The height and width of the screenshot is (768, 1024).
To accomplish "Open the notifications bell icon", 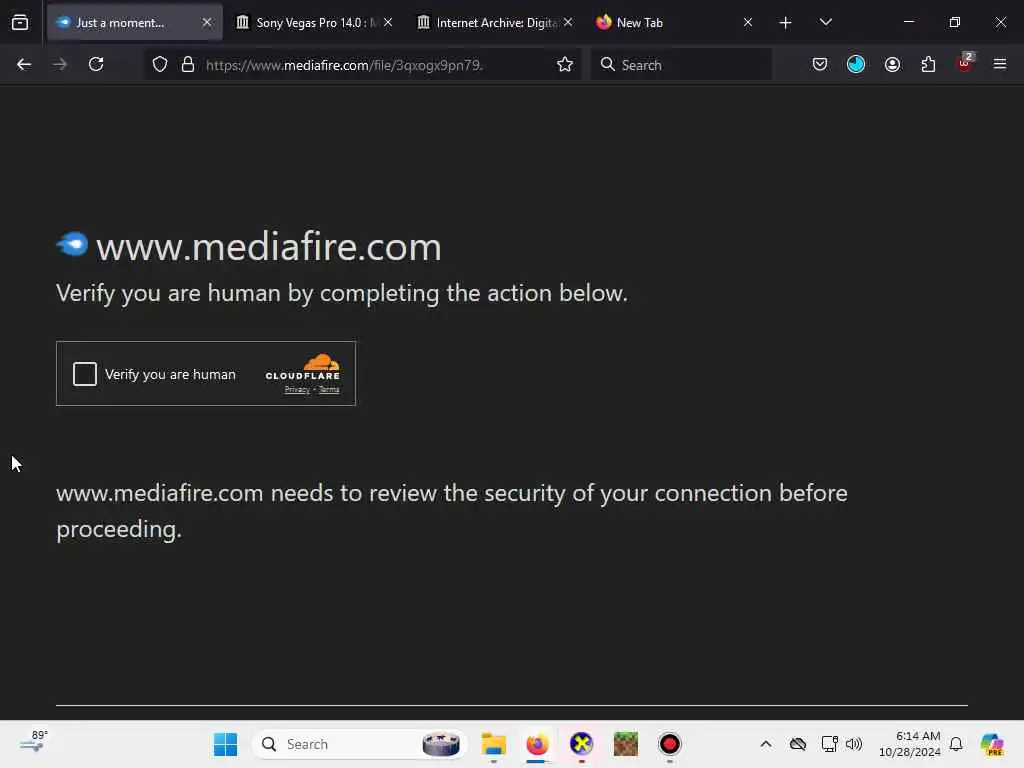I will point(956,744).
